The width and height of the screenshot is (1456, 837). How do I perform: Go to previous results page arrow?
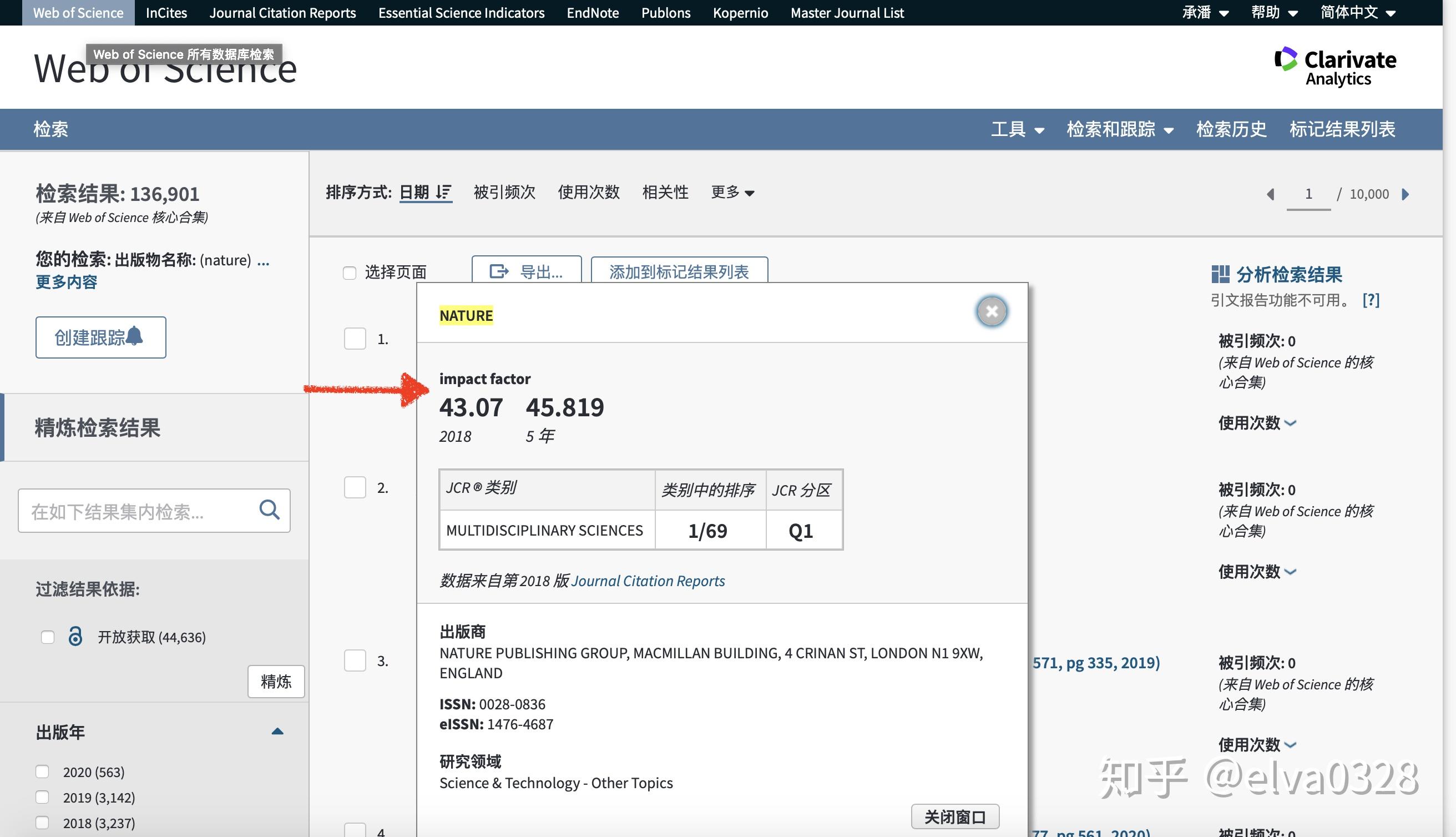tap(1271, 194)
